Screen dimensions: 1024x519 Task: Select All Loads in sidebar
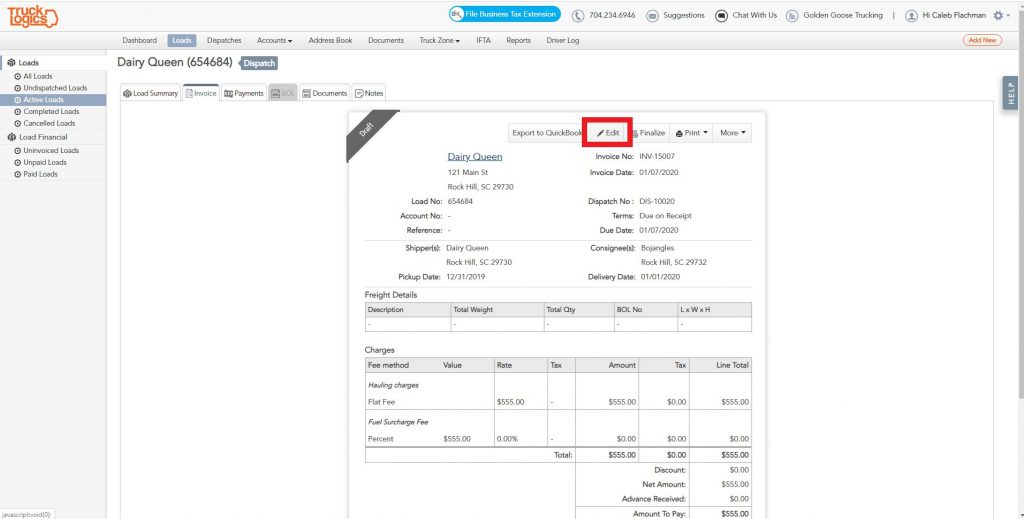point(38,76)
